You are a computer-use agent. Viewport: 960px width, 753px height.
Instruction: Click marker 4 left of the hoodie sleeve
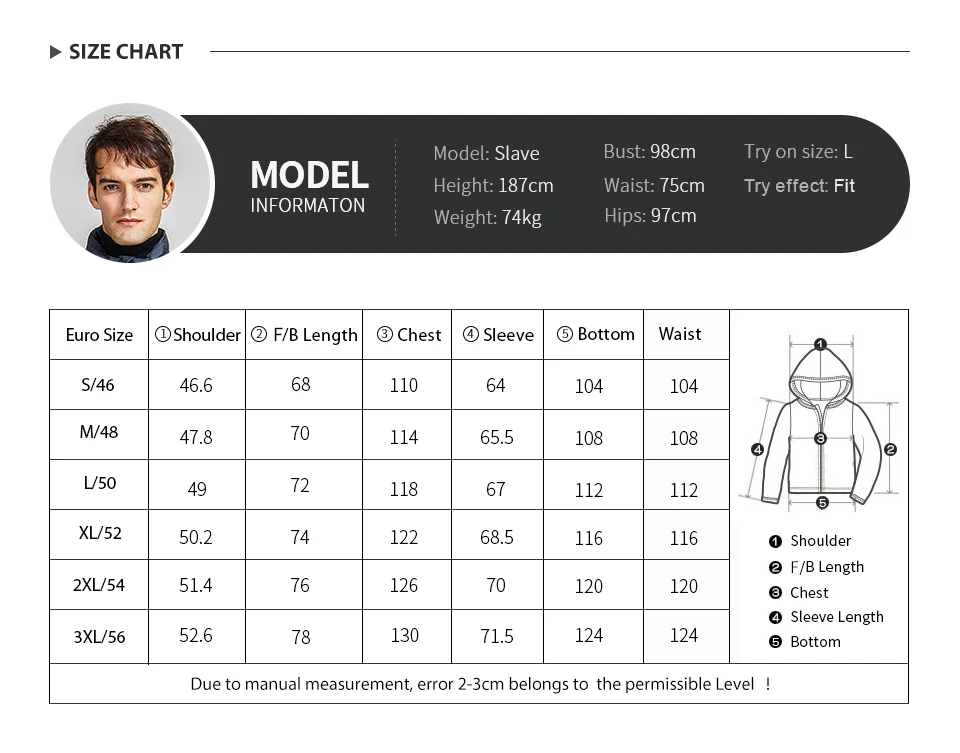click(757, 450)
